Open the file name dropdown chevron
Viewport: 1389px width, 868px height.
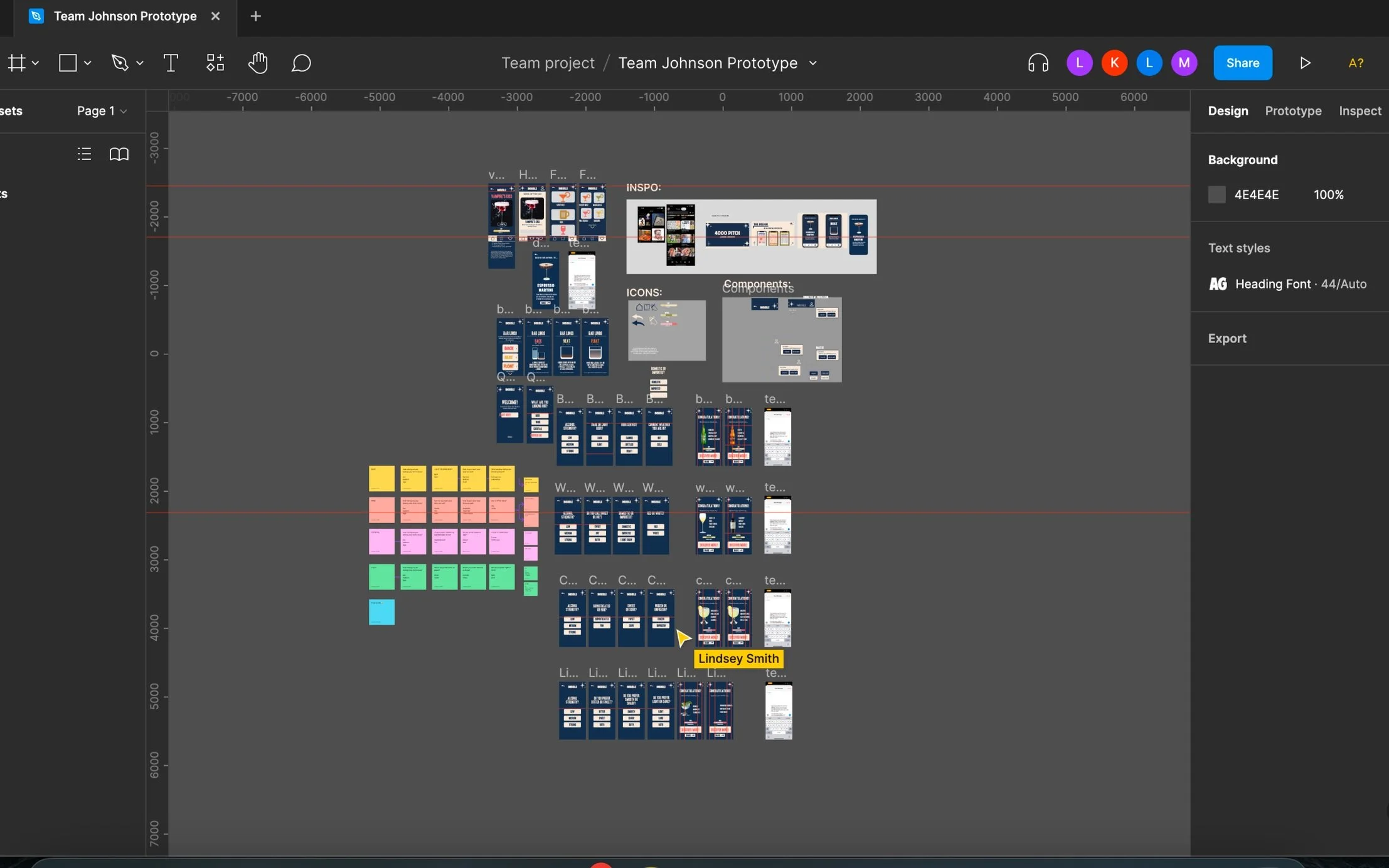point(813,63)
